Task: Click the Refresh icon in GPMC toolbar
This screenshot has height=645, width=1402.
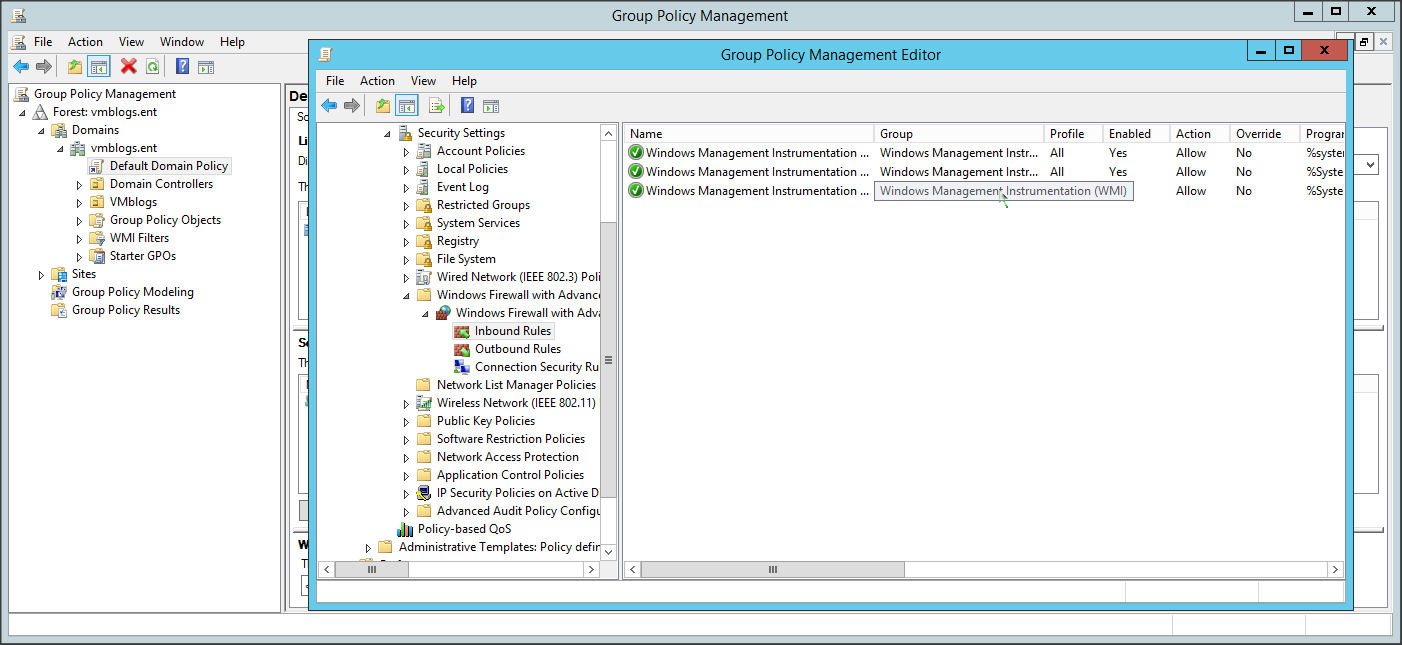Action: [152, 67]
